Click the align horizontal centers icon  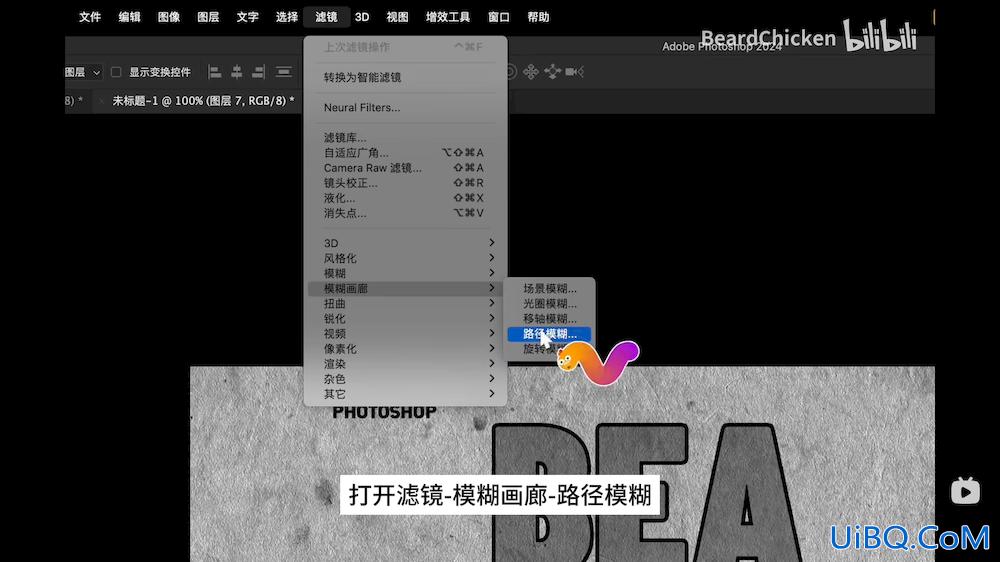tap(237, 72)
